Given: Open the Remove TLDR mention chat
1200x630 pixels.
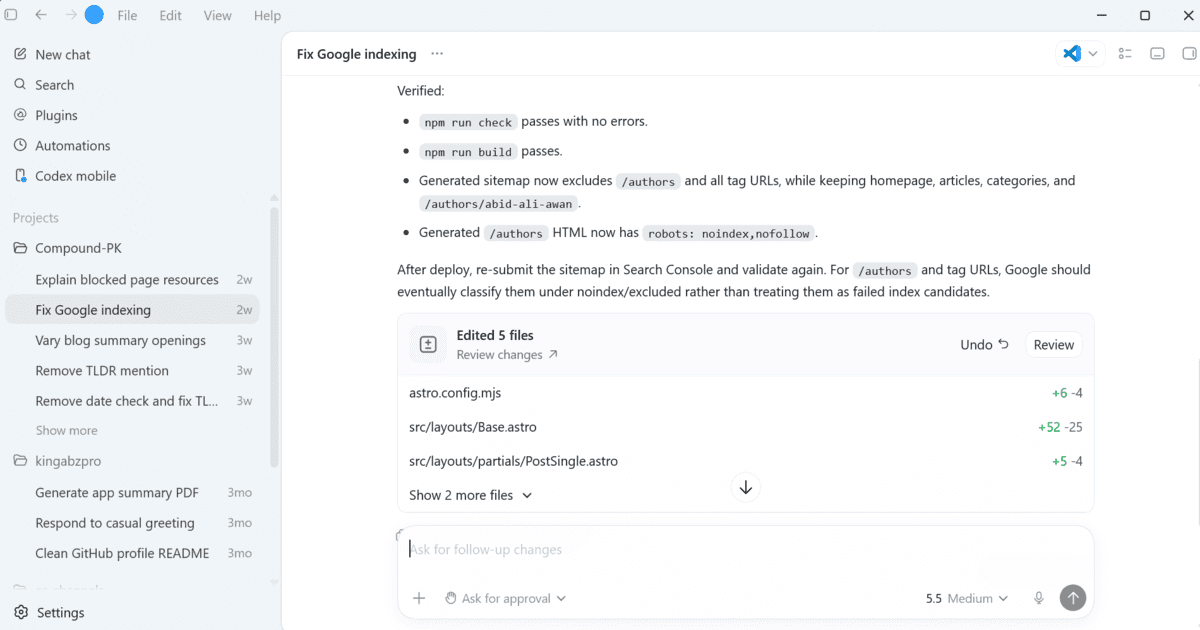Looking at the screenshot, I should 133,370.
